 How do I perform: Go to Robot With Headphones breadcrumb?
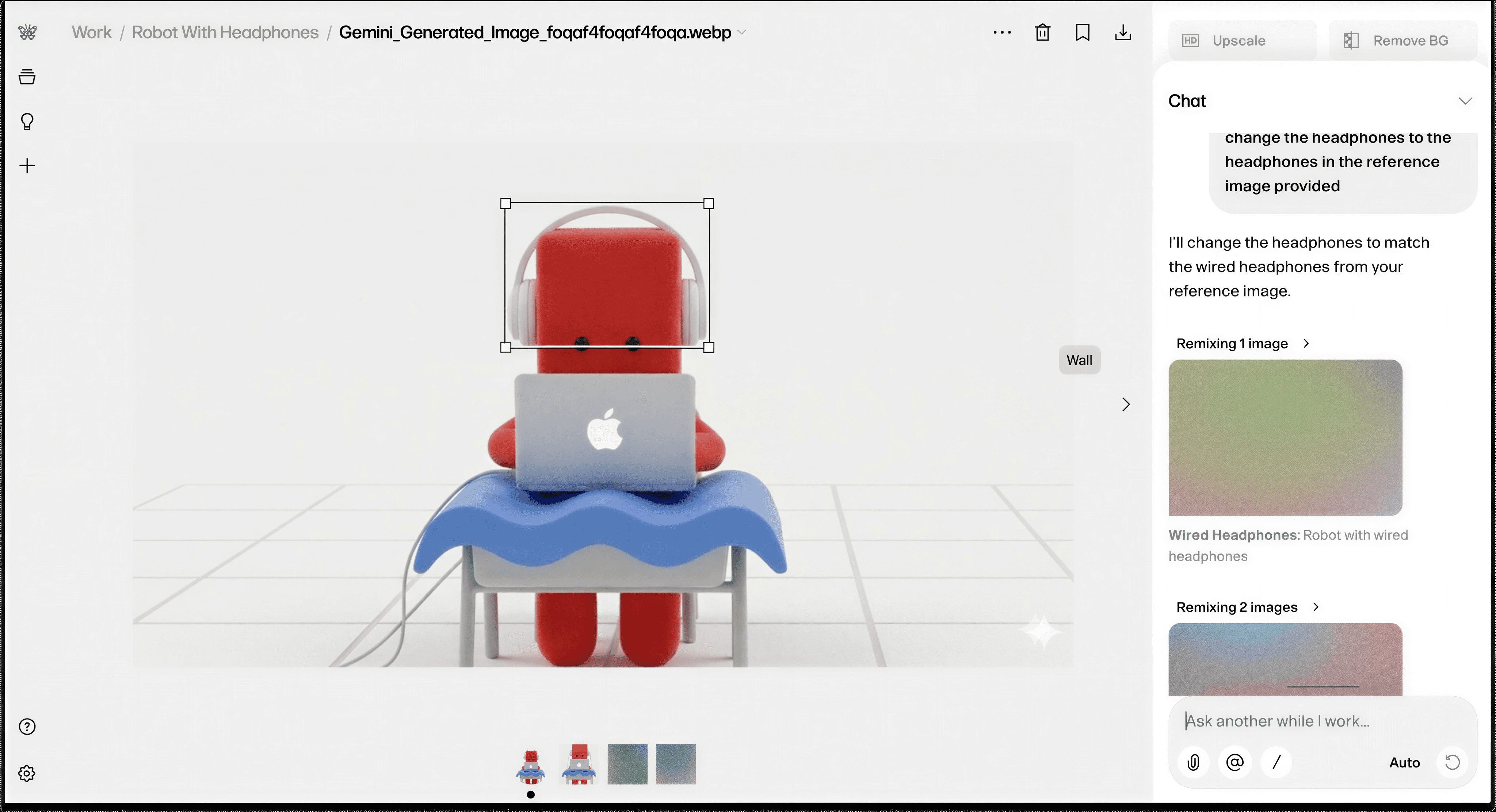coord(225,32)
